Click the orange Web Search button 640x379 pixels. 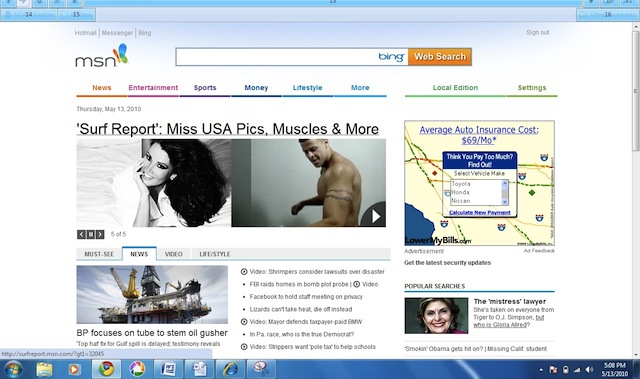(x=440, y=57)
